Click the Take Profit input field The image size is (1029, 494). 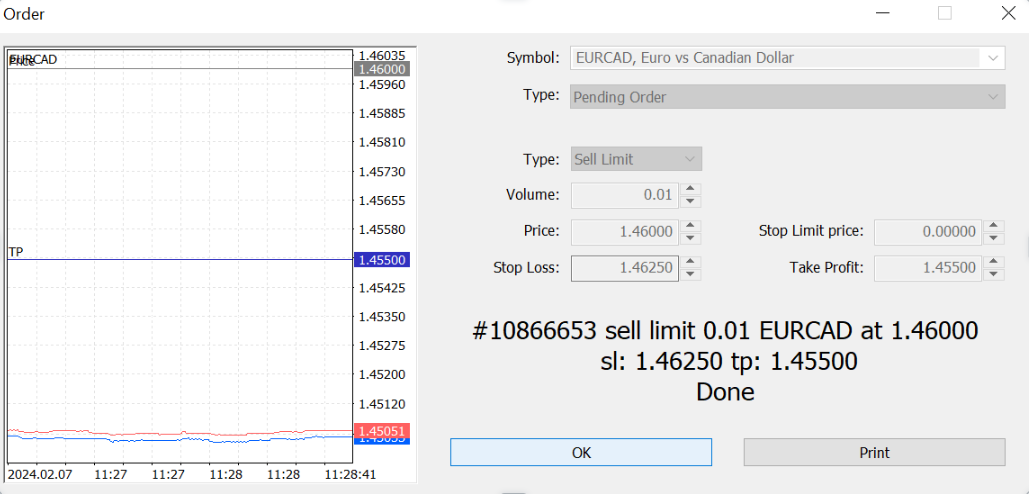click(x=927, y=268)
